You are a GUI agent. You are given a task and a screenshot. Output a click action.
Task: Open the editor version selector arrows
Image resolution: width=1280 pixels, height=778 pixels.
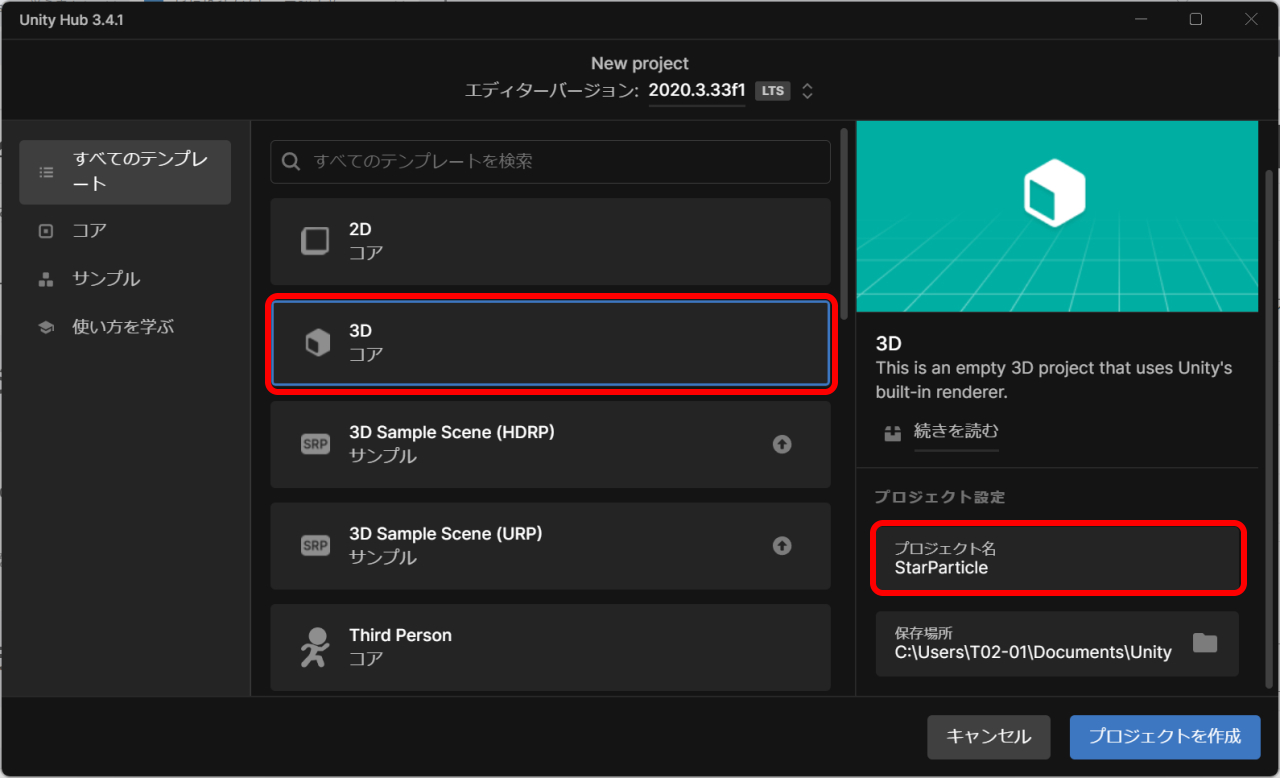coord(807,90)
